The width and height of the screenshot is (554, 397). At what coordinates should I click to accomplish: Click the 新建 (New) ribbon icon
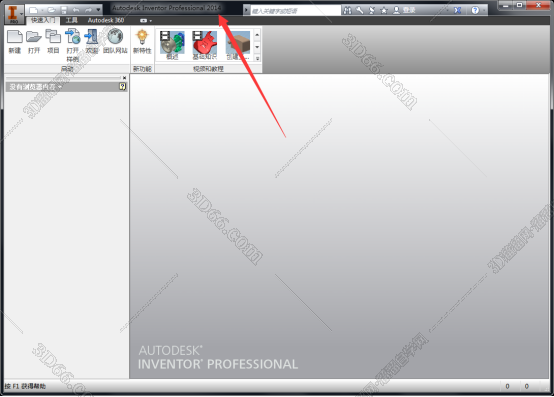point(15,42)
